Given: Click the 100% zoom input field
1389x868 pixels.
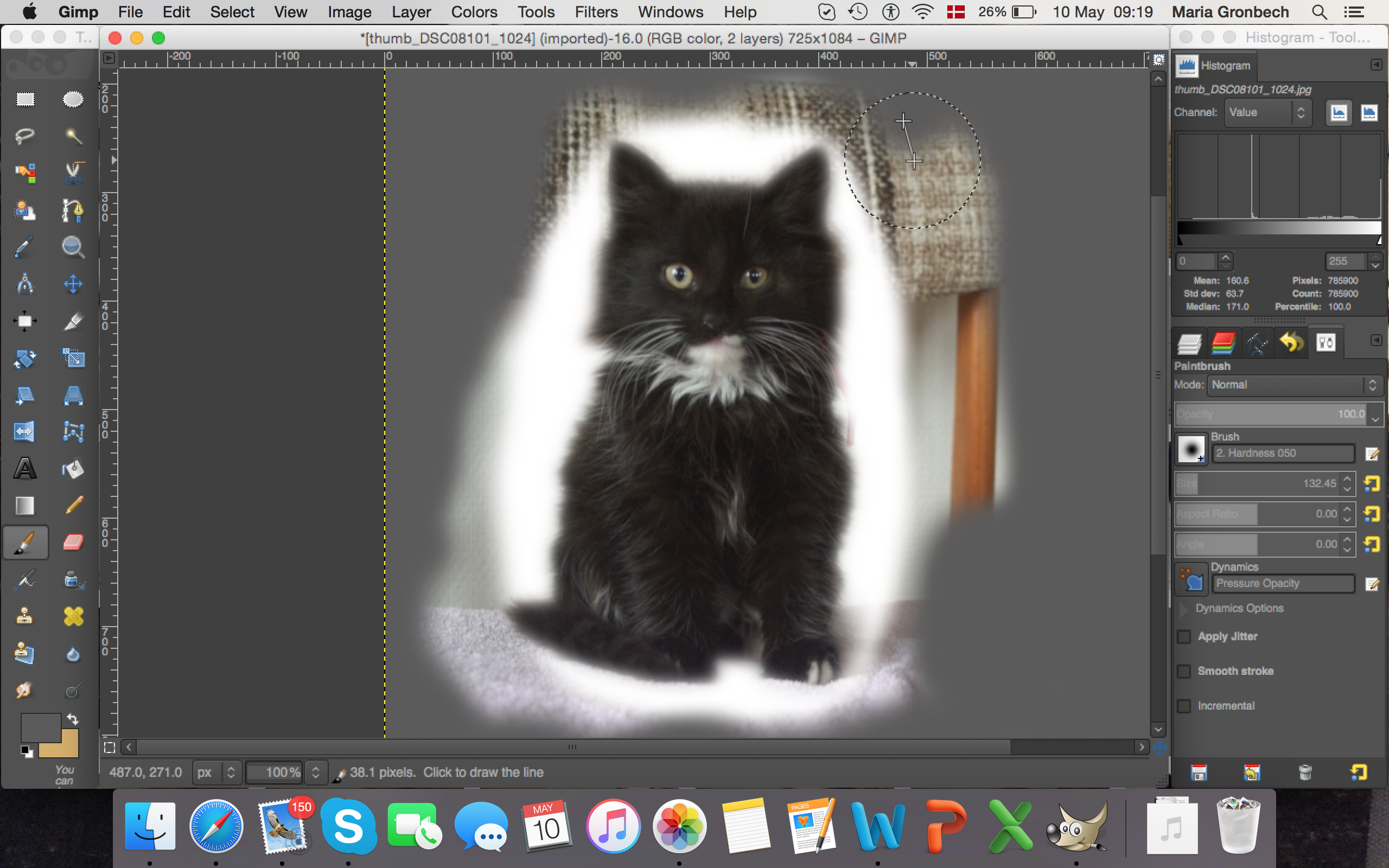Looking at the screenshot, I should pos(275,772).
